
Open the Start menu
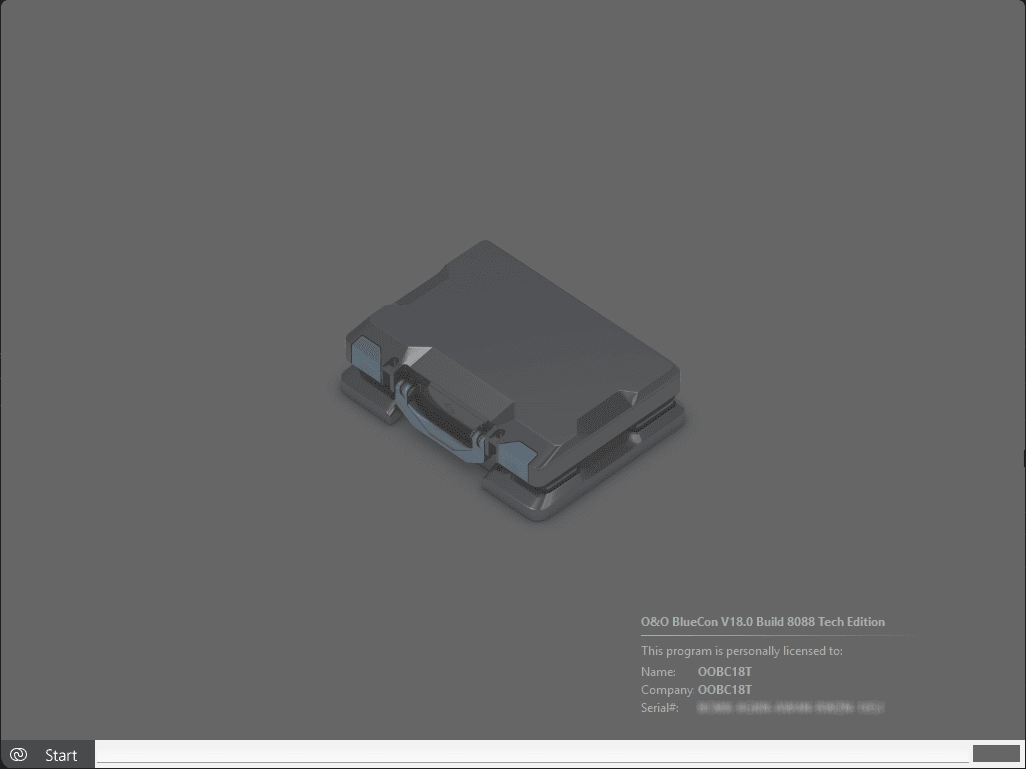tap(48, 755)
